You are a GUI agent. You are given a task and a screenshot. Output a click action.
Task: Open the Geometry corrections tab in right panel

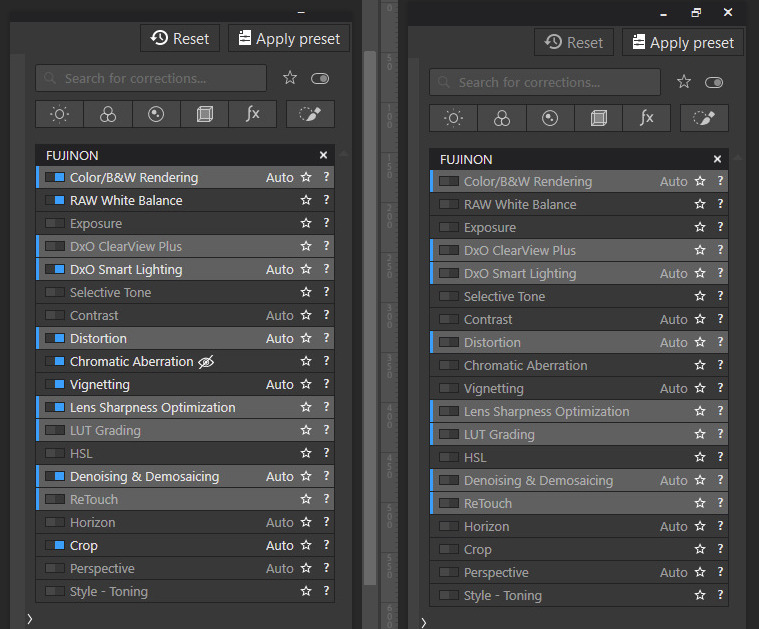pos(599,119)
